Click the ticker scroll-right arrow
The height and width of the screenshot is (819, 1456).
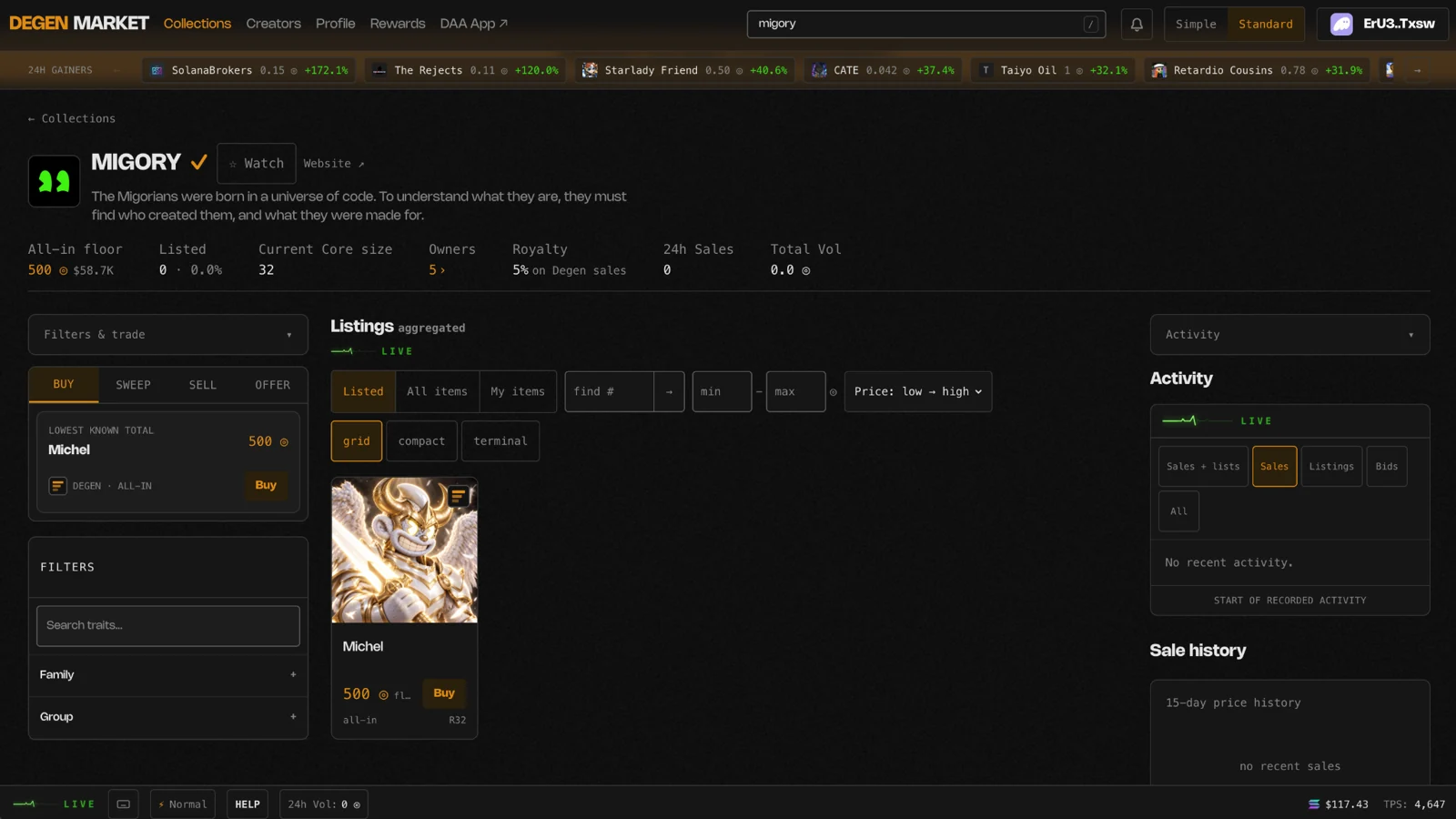pos(1417,70)
